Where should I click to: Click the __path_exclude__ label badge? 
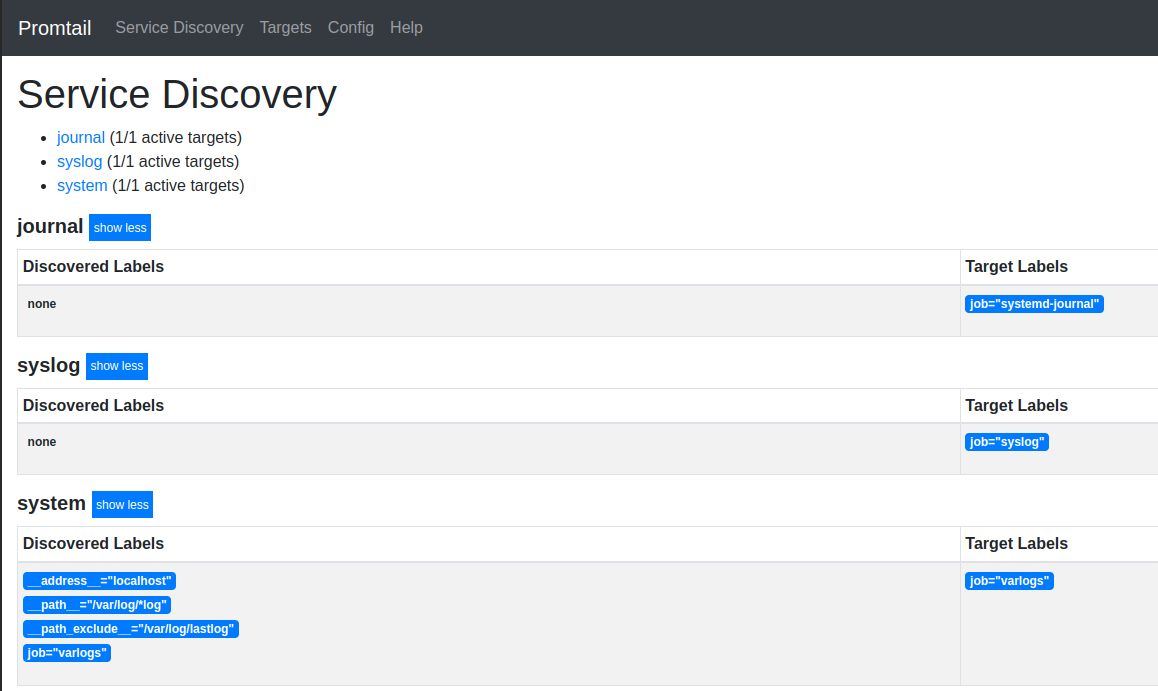pyautogui.click(x=131, y=629)
